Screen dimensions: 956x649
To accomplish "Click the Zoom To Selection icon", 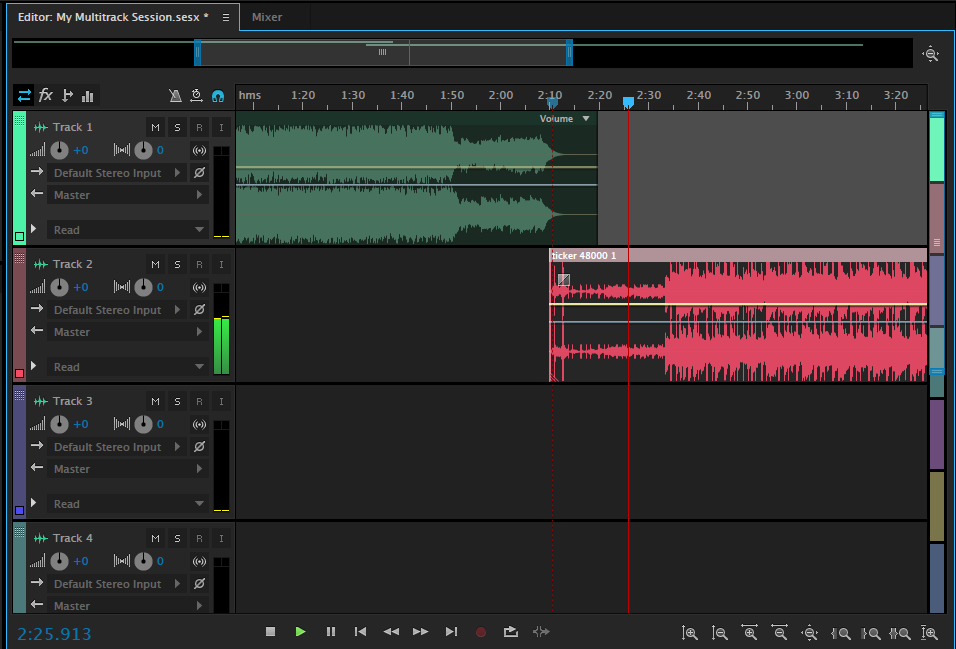I will coord(900,632).
